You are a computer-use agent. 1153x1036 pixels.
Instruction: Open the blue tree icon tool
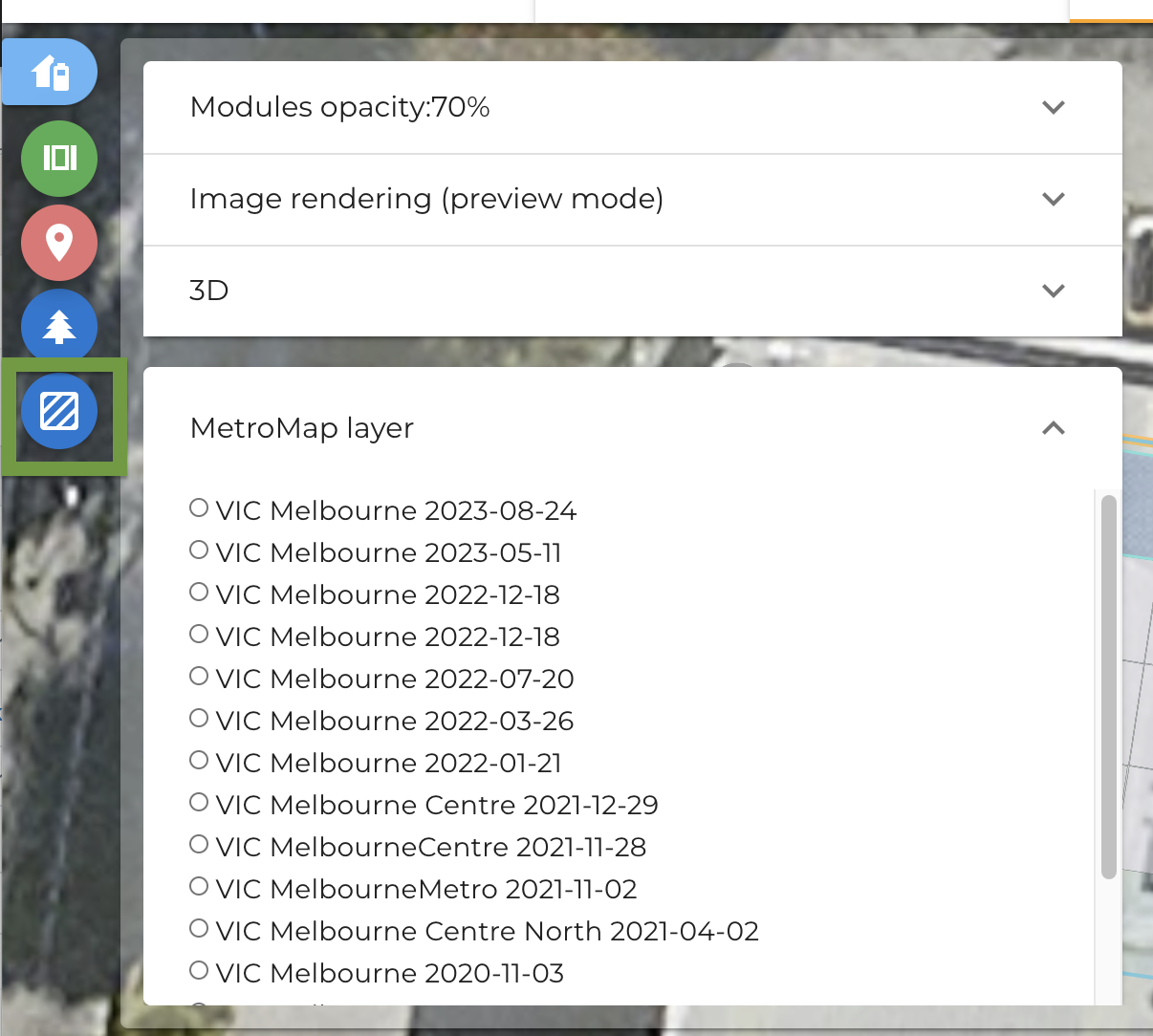click(x=59, y=326)
